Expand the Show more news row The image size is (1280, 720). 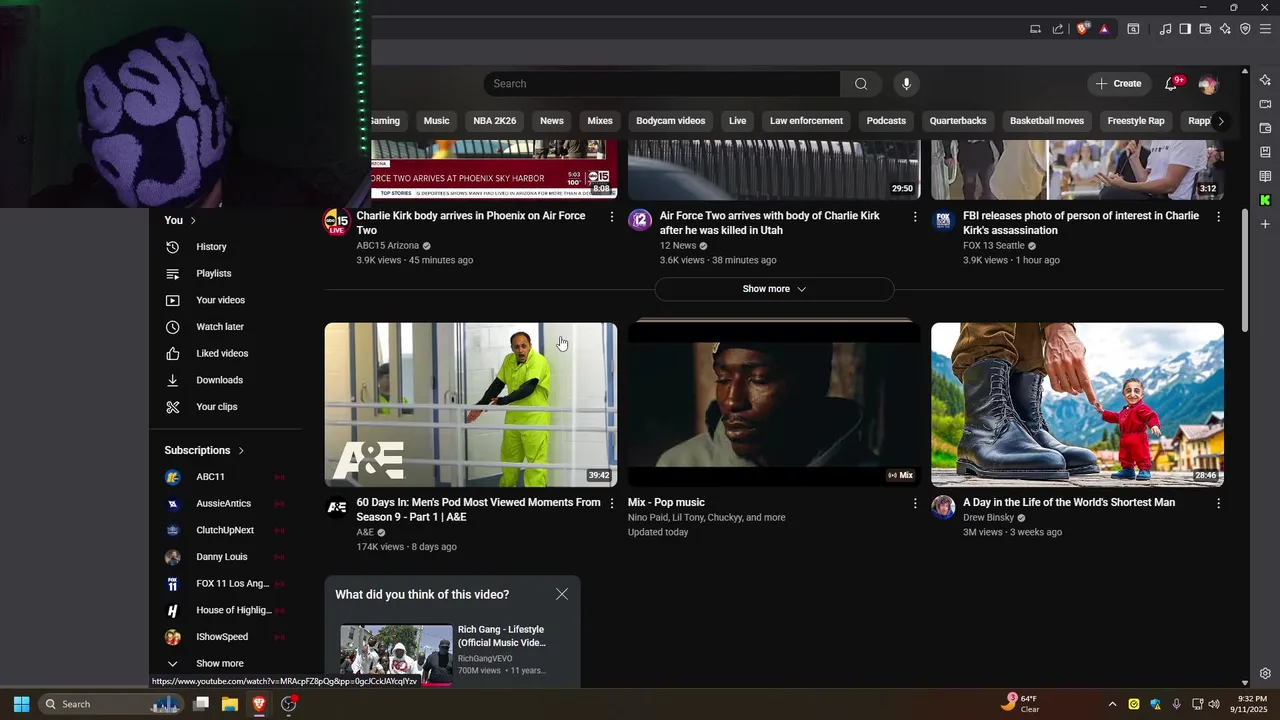click(x=774, y=289)
